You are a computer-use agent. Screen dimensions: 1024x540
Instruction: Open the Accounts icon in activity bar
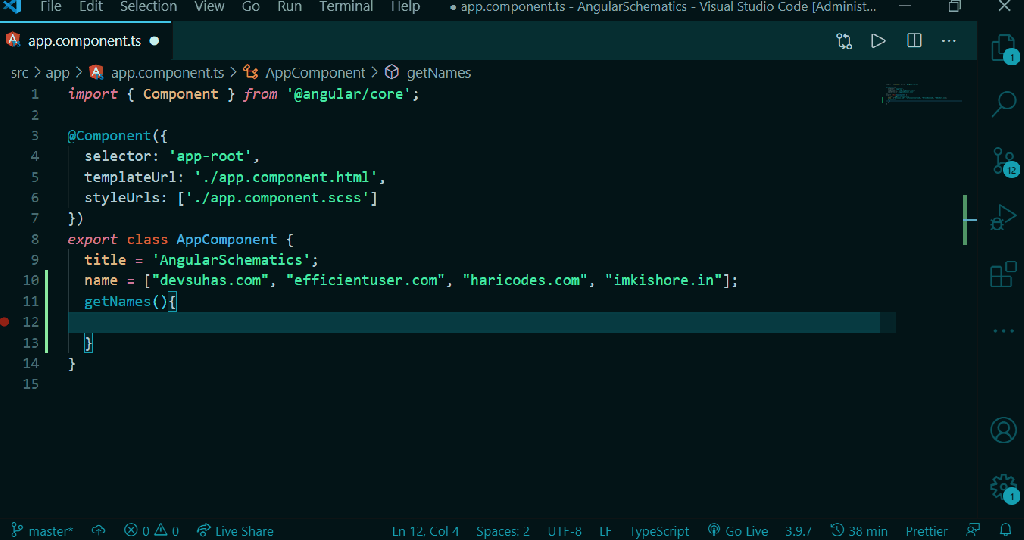(x=1002, y=430)
